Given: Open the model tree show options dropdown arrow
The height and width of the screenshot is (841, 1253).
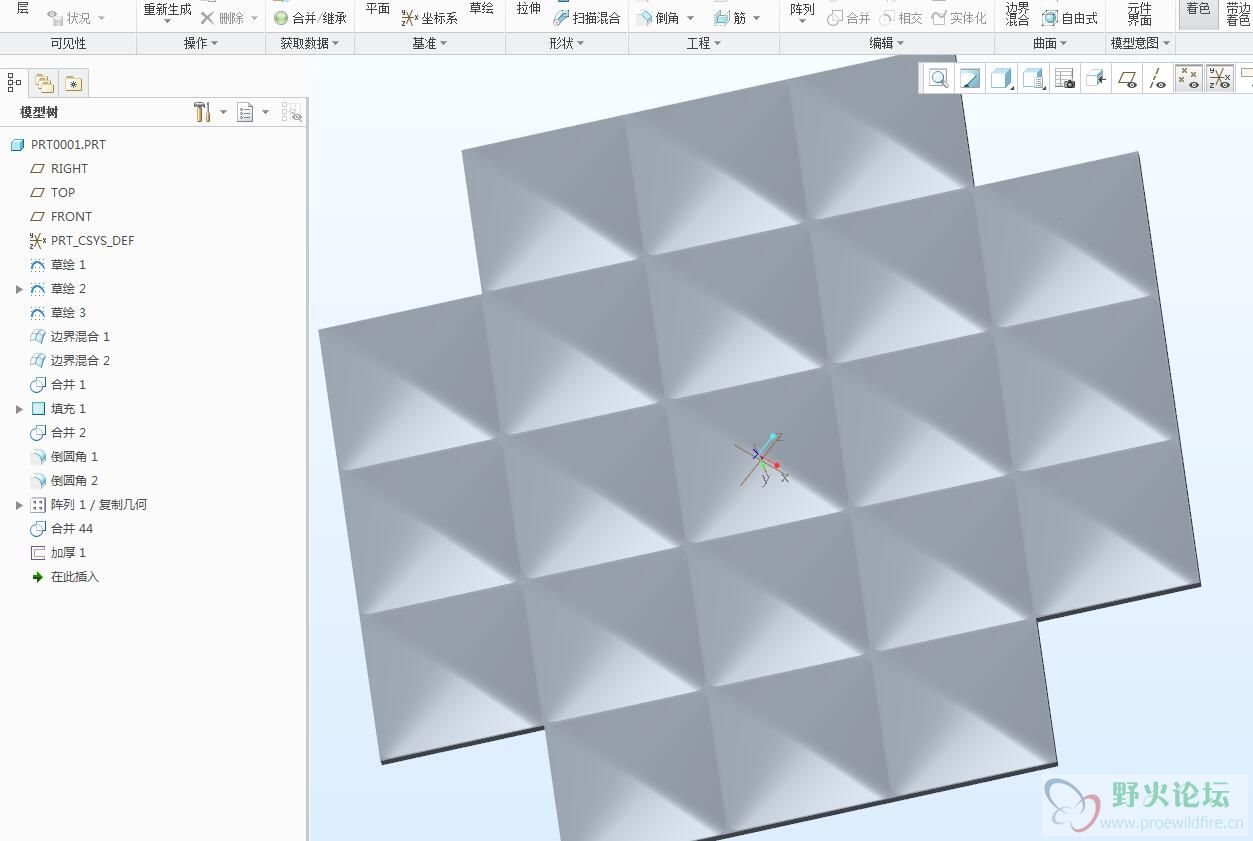Looking at the screenshot, I should (x=265, y=113).
